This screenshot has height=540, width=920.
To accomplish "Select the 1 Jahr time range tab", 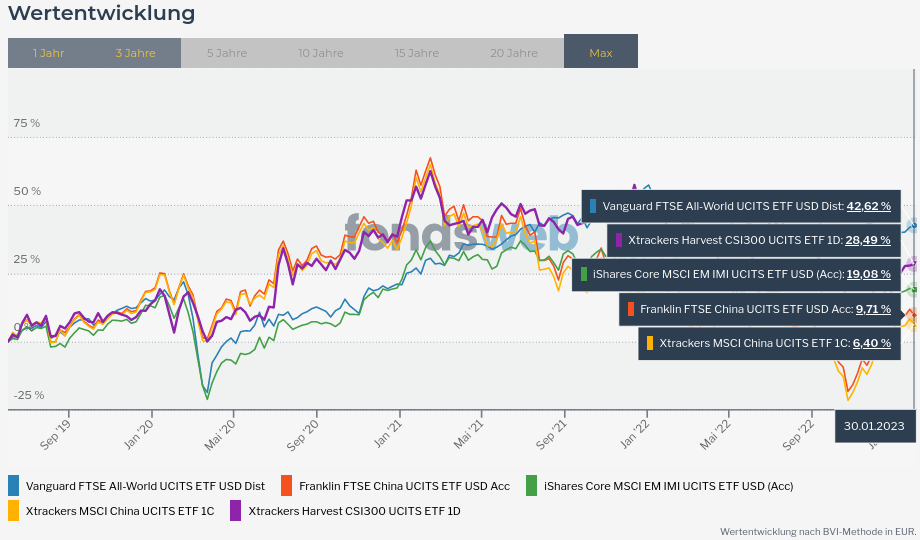I will pyautogui.click(x=48, y=53).
